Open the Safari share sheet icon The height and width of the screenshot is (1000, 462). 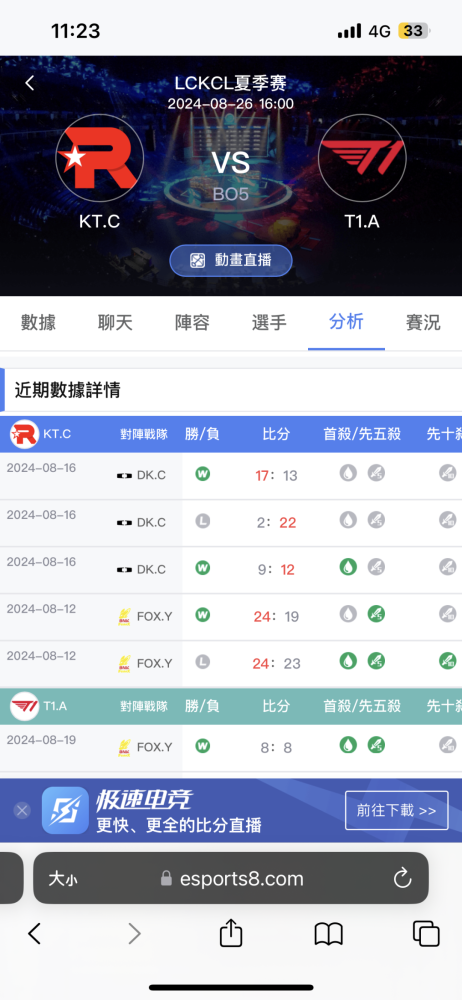231,933
